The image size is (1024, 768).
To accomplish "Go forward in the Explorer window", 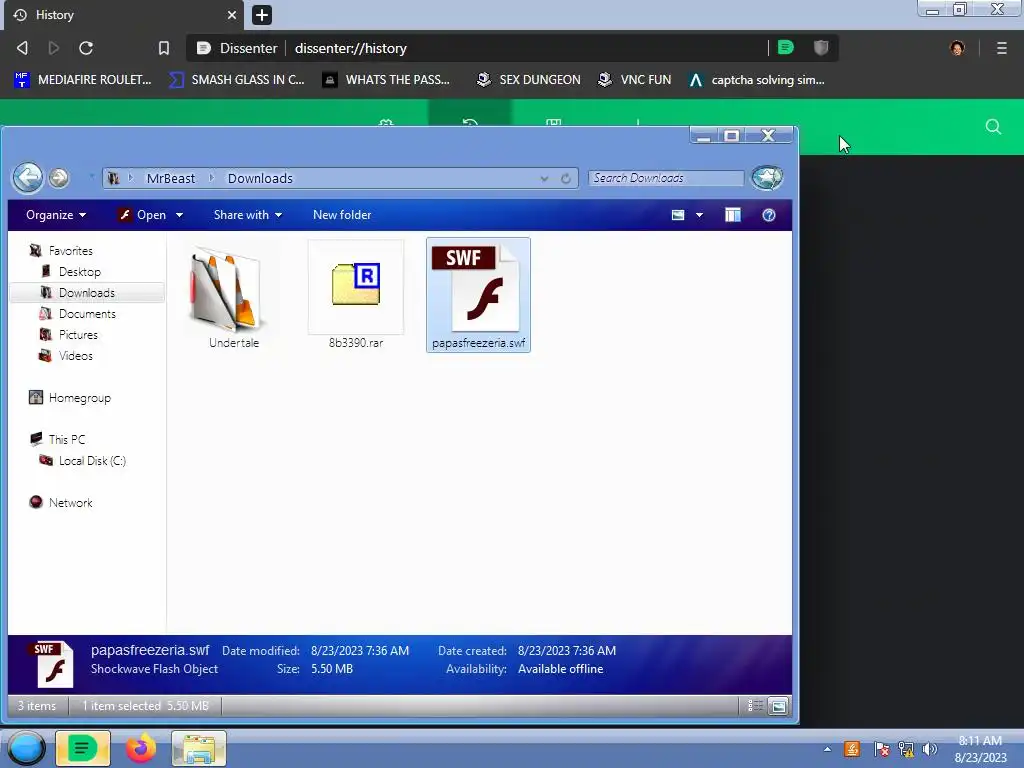I will [x=59, y=178].
